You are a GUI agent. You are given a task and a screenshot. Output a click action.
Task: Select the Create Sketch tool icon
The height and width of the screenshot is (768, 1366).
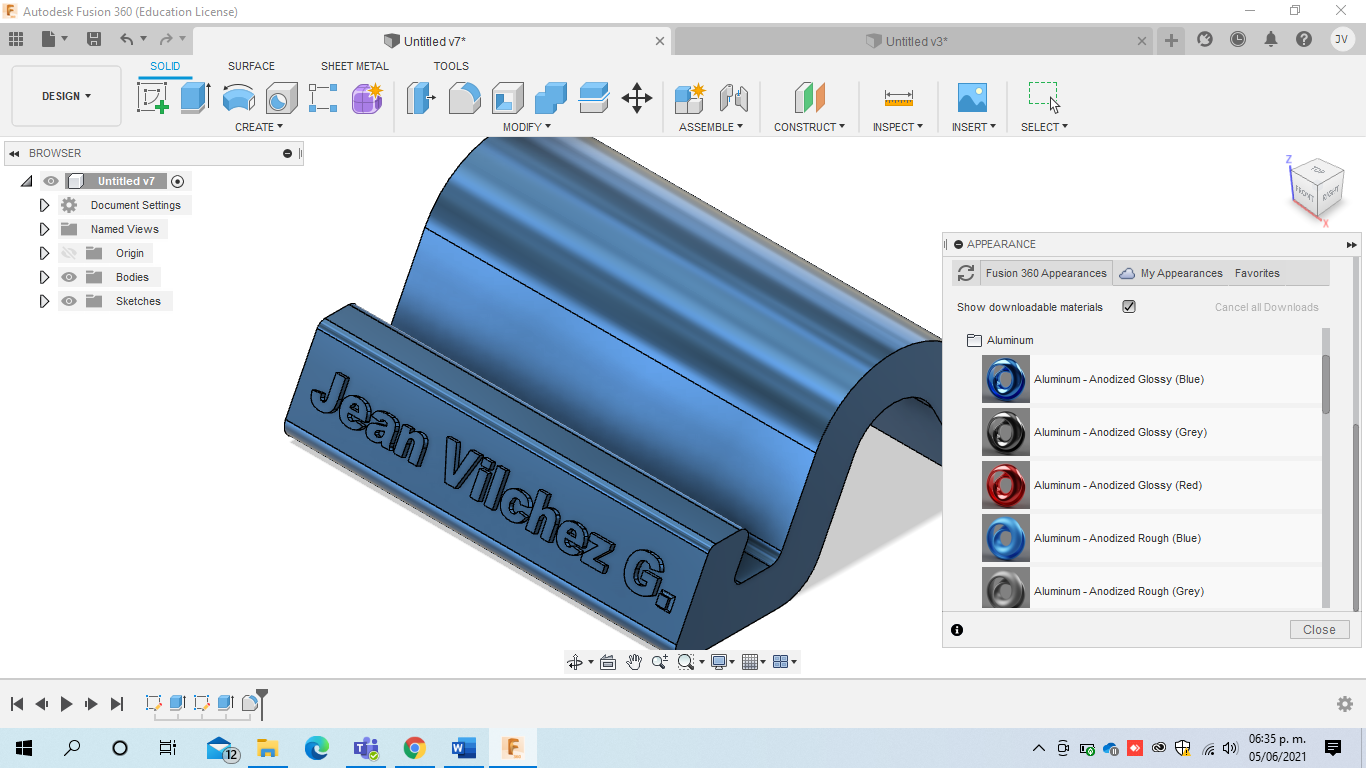click(152, 98)
